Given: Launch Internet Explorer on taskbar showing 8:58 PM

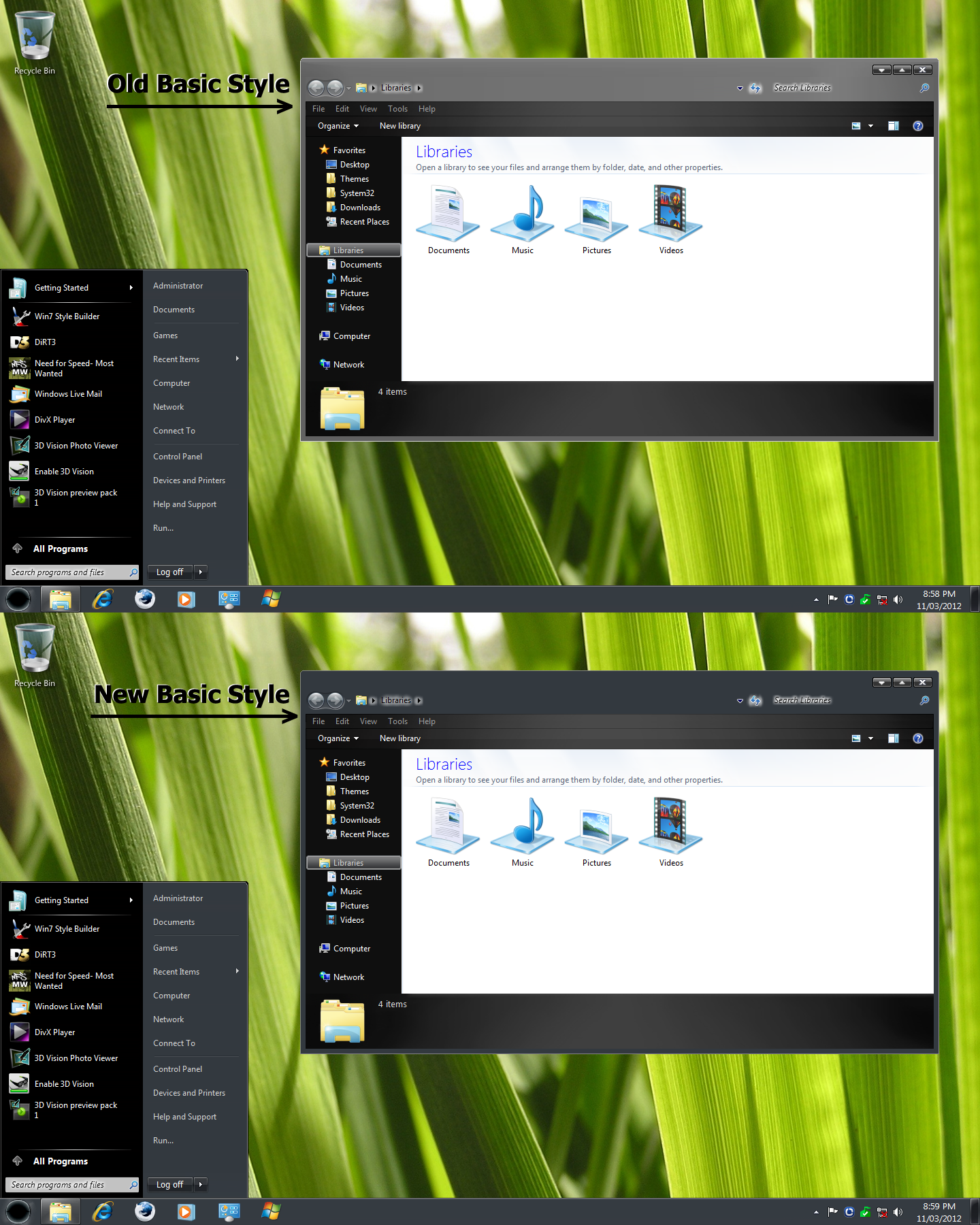Looking at the screenshot, I should click(x=103, y=599).
